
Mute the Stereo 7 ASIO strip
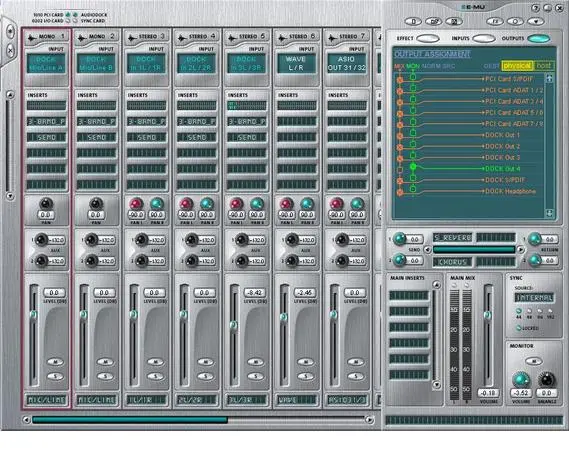click(x=356, y=362)
